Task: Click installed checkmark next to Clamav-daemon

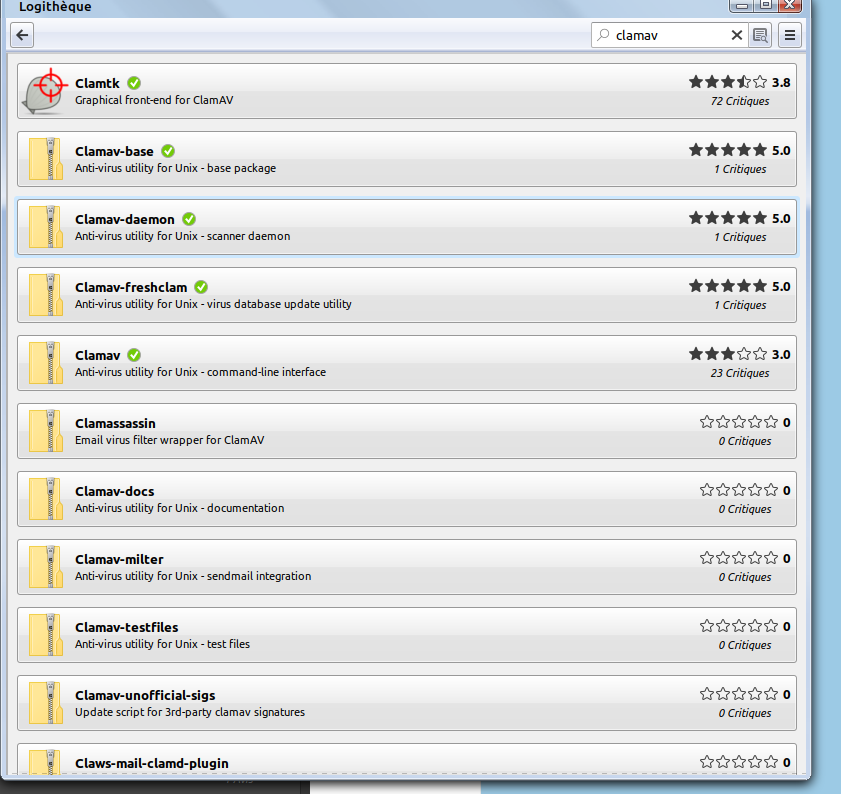Action: [x=189, y=219]
